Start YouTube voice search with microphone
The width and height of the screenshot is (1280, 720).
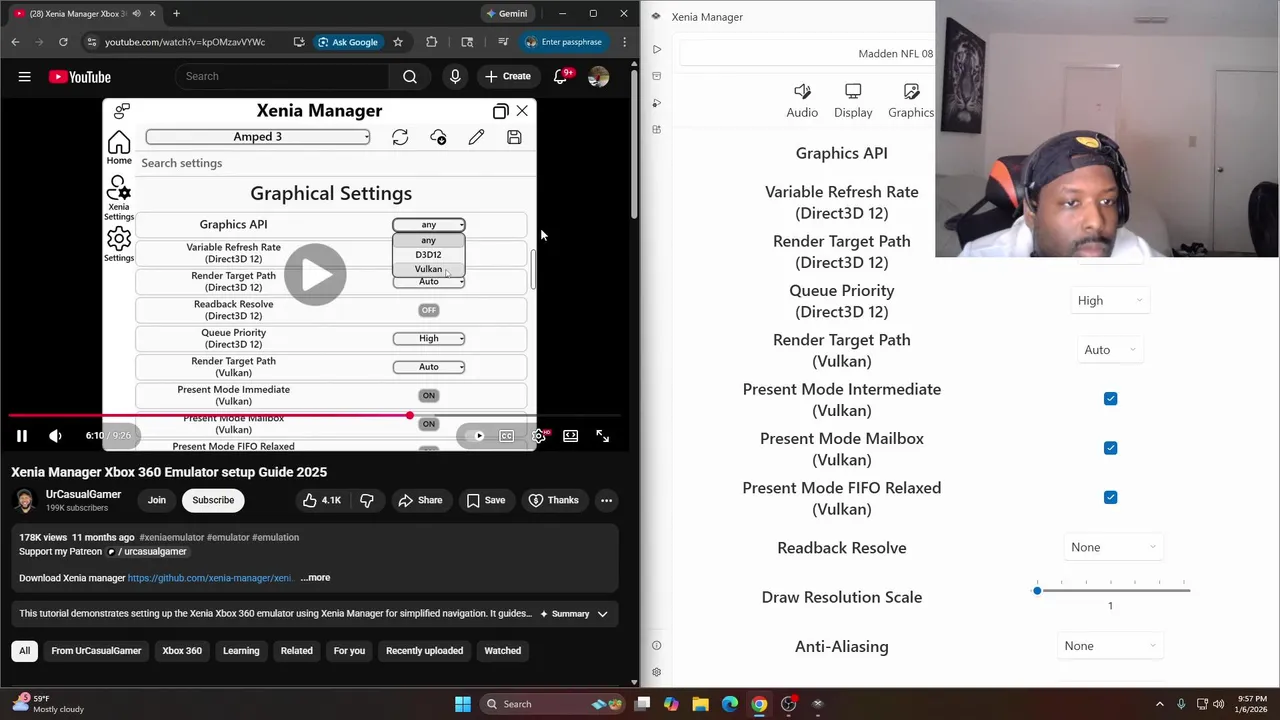click(455, 76)
